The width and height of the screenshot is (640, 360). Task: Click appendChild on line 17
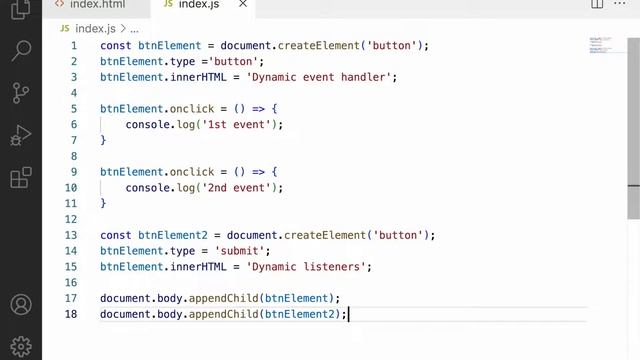point(223,298)
